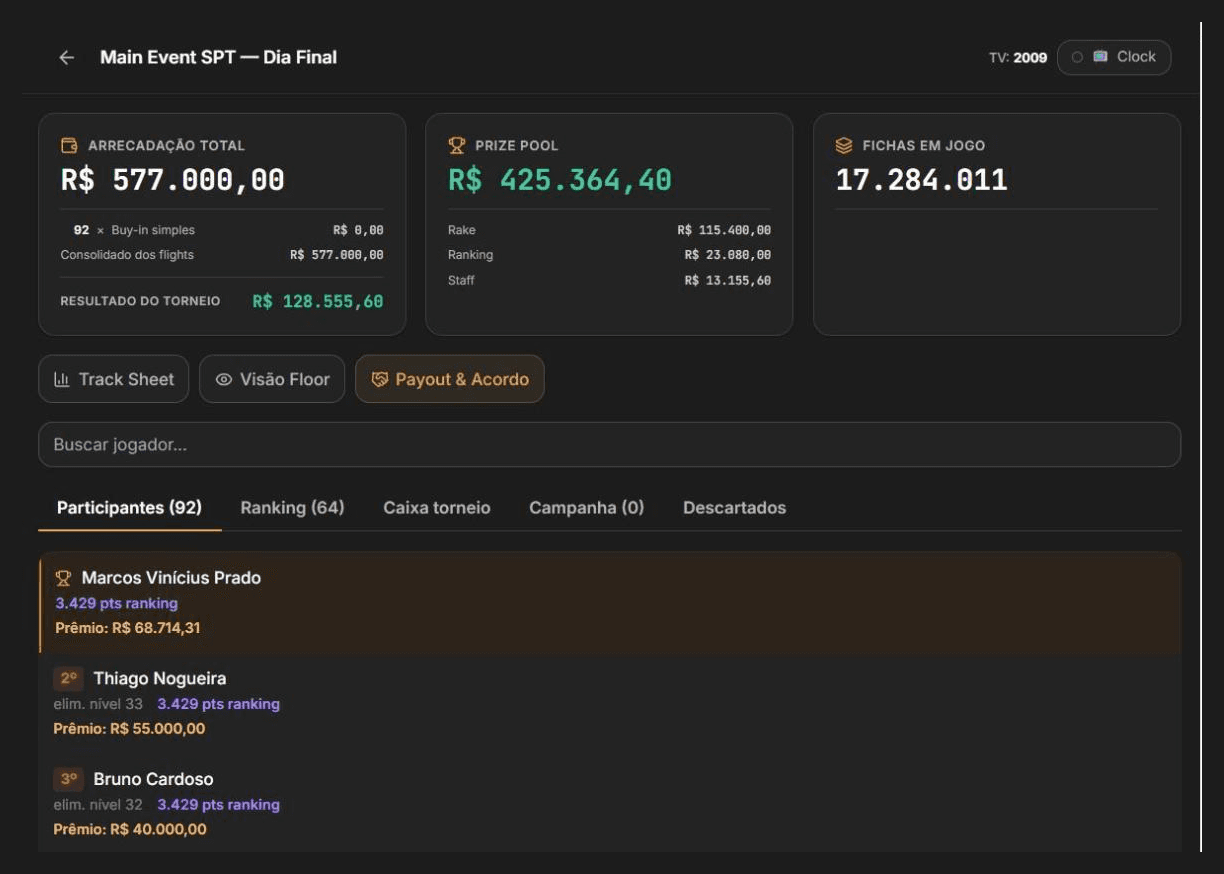Click the camera icon in the Clock button
Image resolution: width=1224 pixels, height=874 pixels.
pos(1100,57)
